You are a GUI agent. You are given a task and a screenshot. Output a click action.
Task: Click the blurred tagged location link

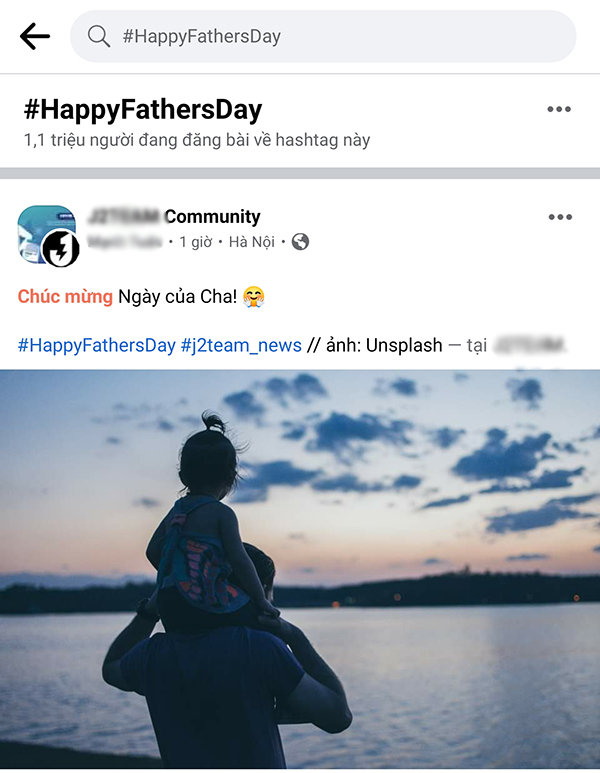coord(529,345)
